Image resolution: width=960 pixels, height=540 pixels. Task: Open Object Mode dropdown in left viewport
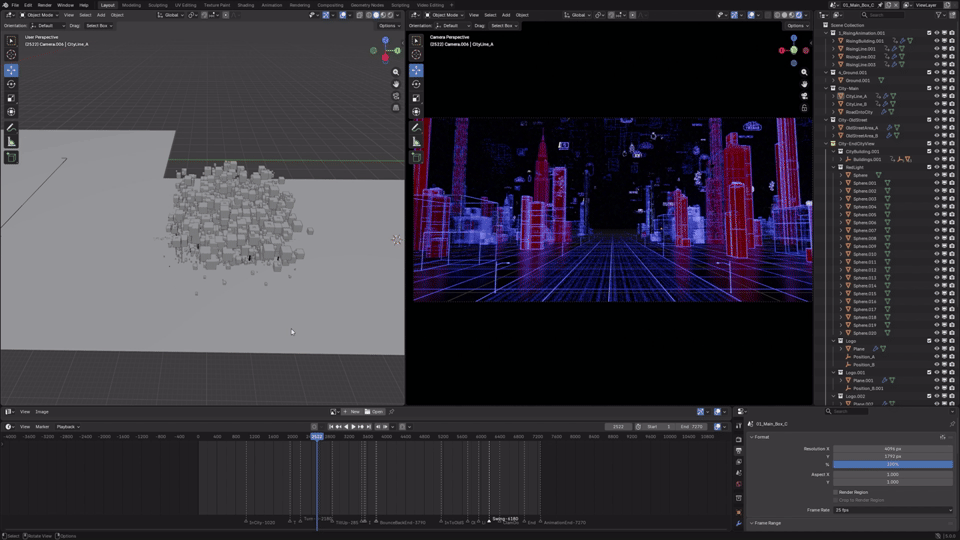(39, 15)
